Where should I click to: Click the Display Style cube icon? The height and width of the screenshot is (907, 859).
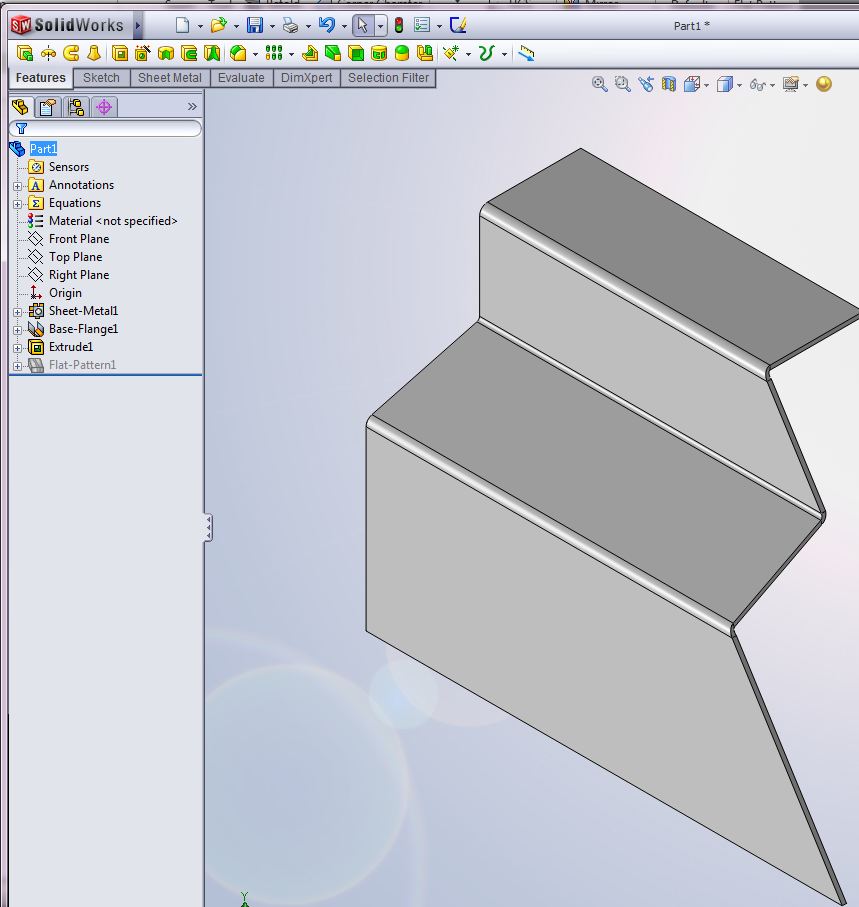pyautogui.click(x=725, y=84)
